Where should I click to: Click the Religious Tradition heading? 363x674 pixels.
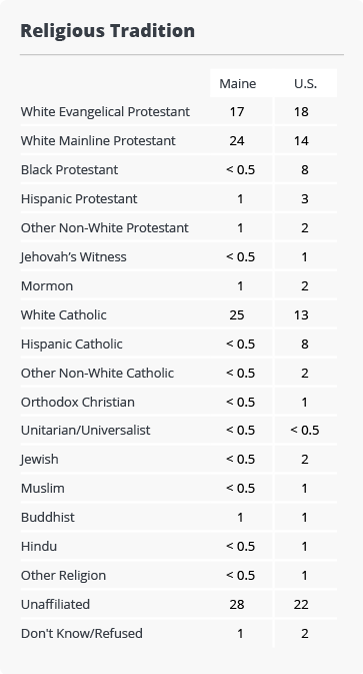[108, 31]
